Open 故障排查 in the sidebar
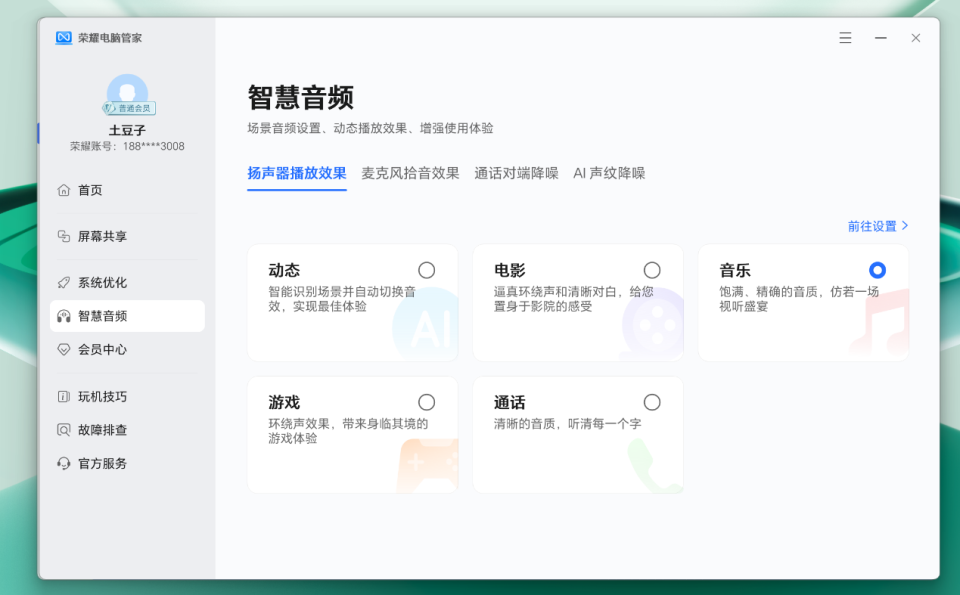The image size is (960, 595). point(127,430)
